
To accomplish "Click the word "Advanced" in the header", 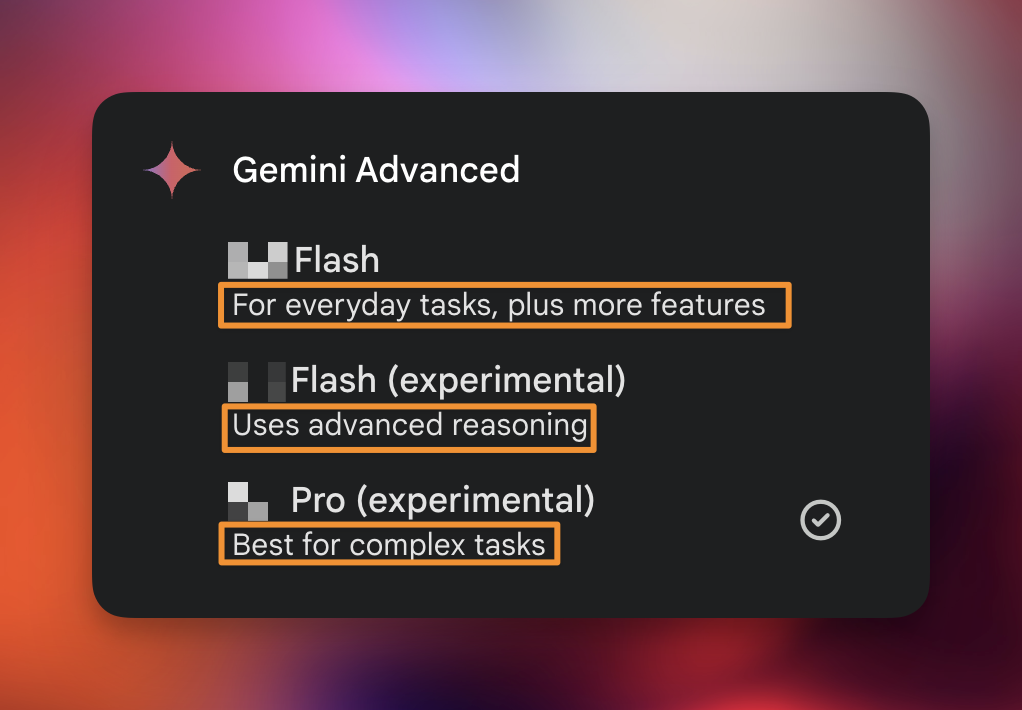I will tap(438, 170).
